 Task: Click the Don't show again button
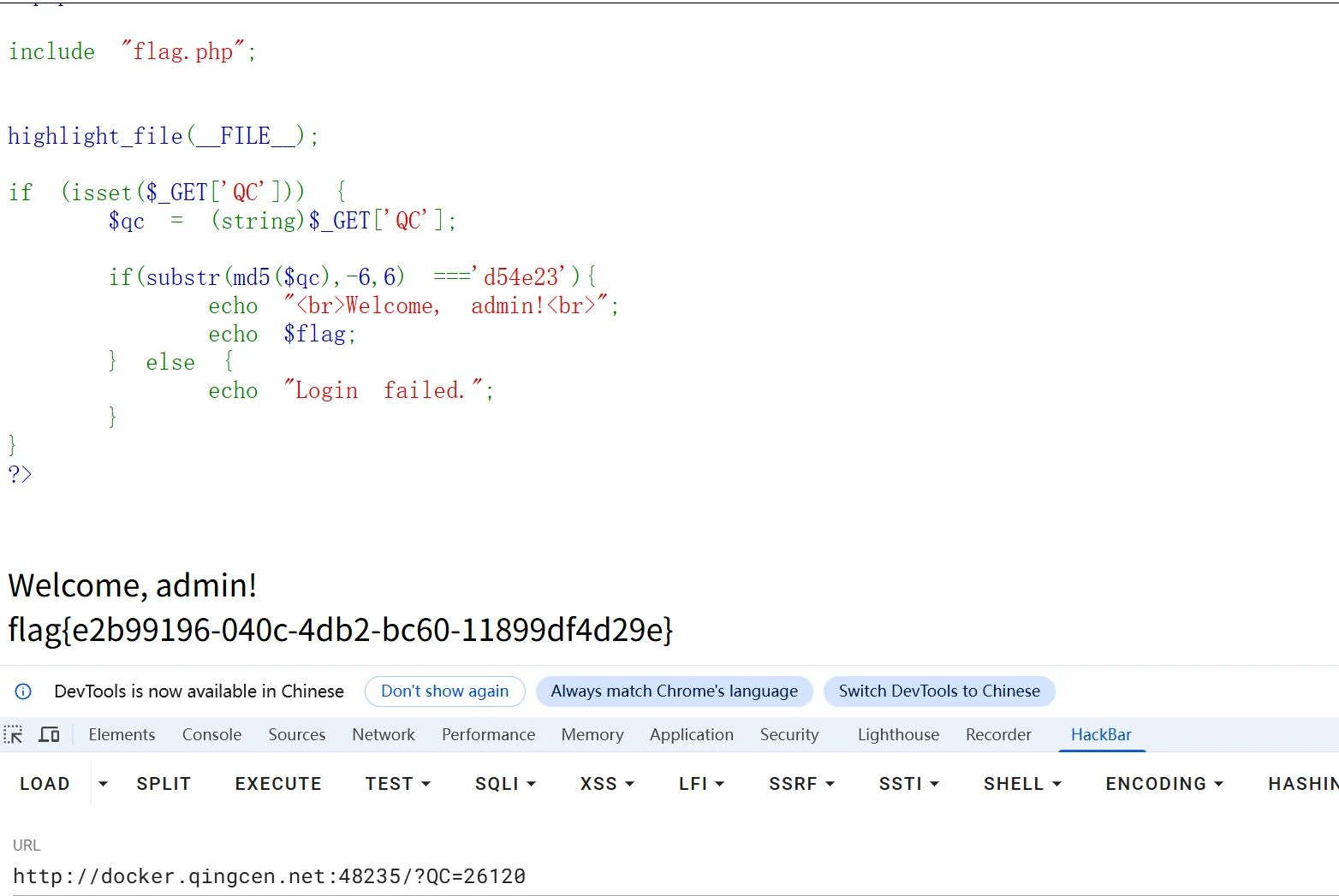(445, 691)
